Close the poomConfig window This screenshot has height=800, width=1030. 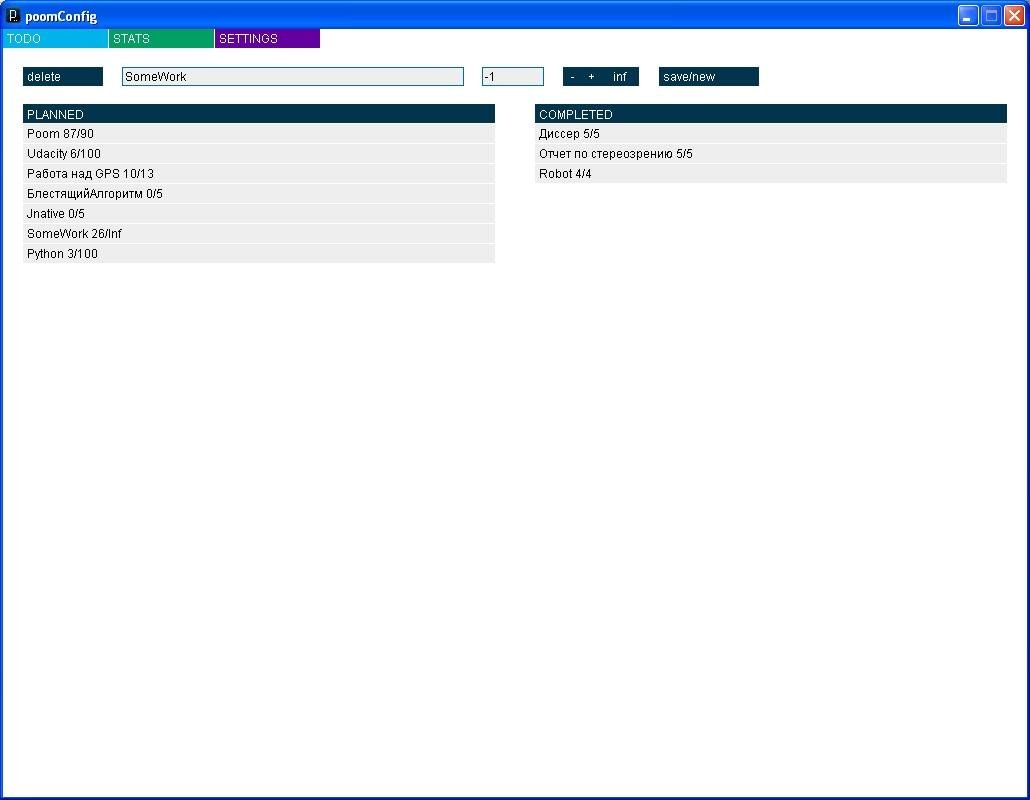click(1014, 16)
